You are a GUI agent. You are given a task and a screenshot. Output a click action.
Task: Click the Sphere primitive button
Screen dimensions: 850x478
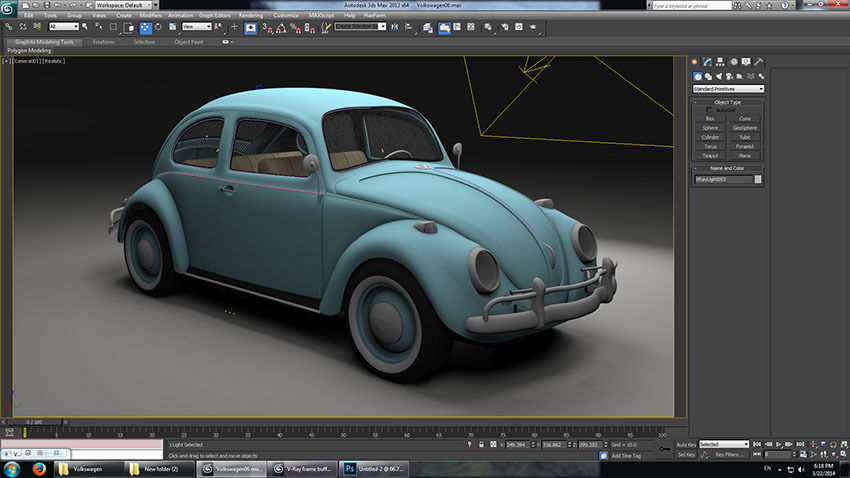pyautogui.click(x=710, y=128)
